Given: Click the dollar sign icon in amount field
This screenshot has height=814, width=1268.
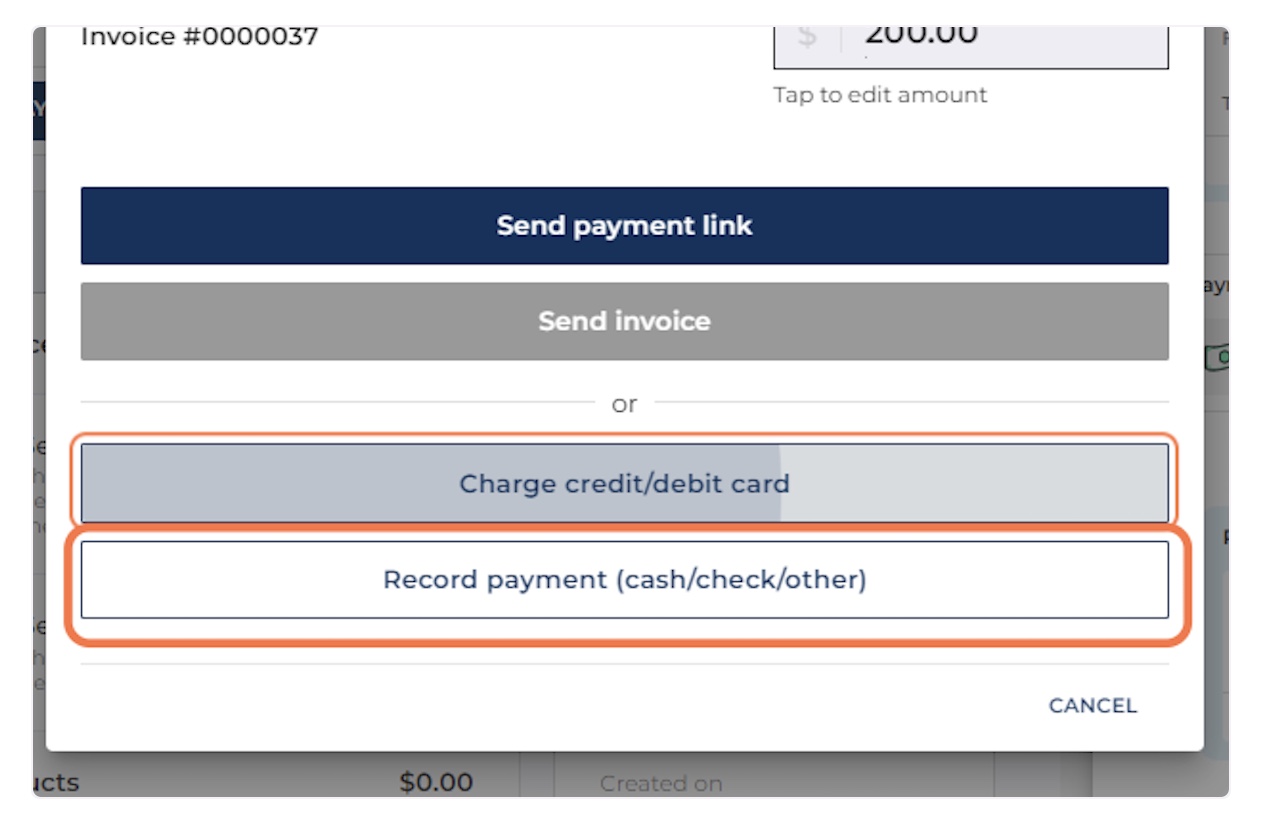Looking at the screenshot, I should [x=807, y=38].
